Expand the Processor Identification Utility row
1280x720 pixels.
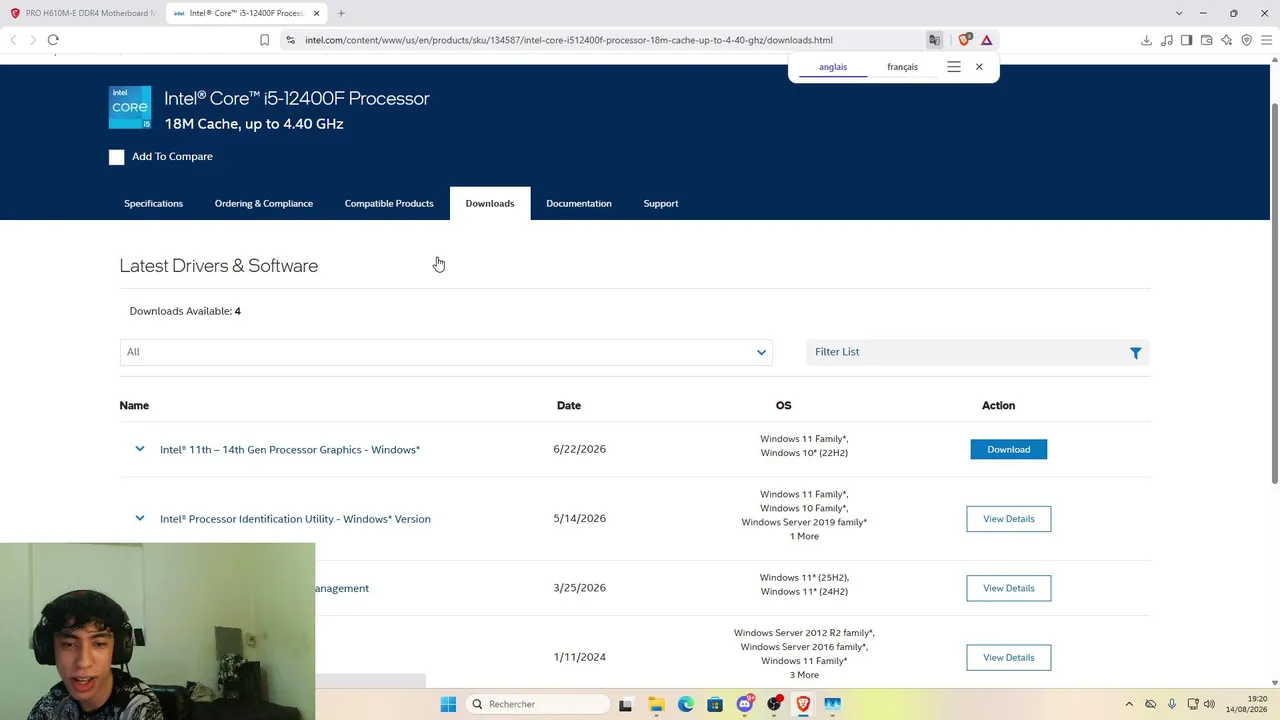click(x=140, y=518)
